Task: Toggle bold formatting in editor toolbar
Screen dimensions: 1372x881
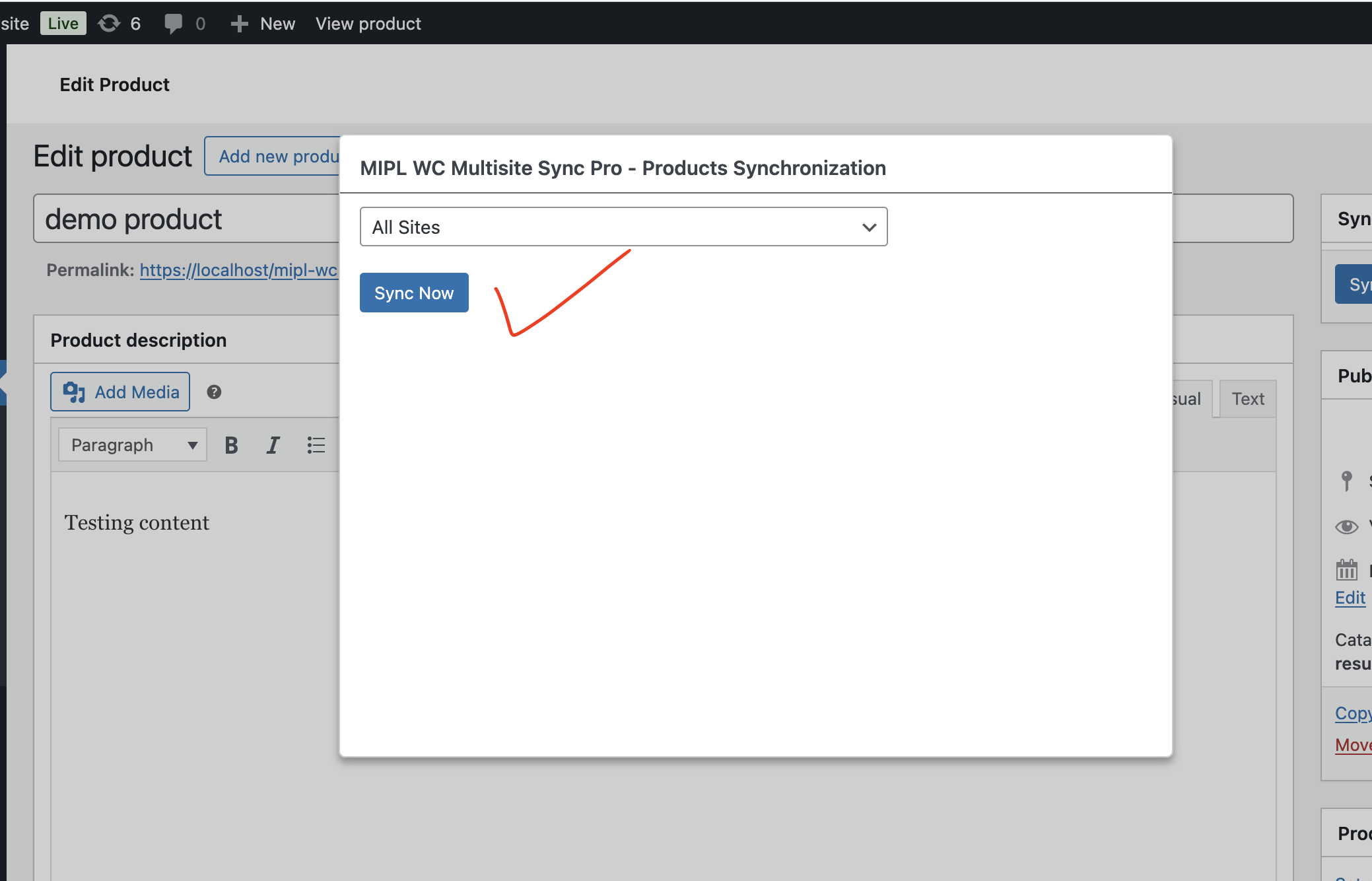Action: click(x=231, y=445)
